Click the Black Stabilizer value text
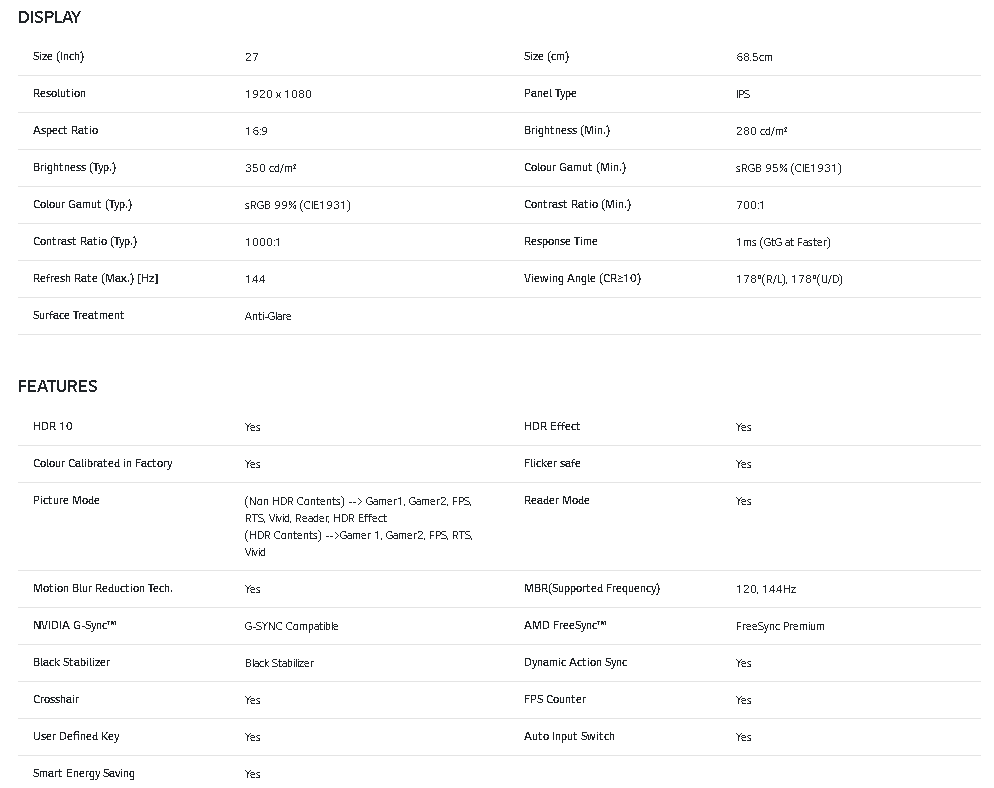This screenshot has height=788, width=994. click(279, 663)
